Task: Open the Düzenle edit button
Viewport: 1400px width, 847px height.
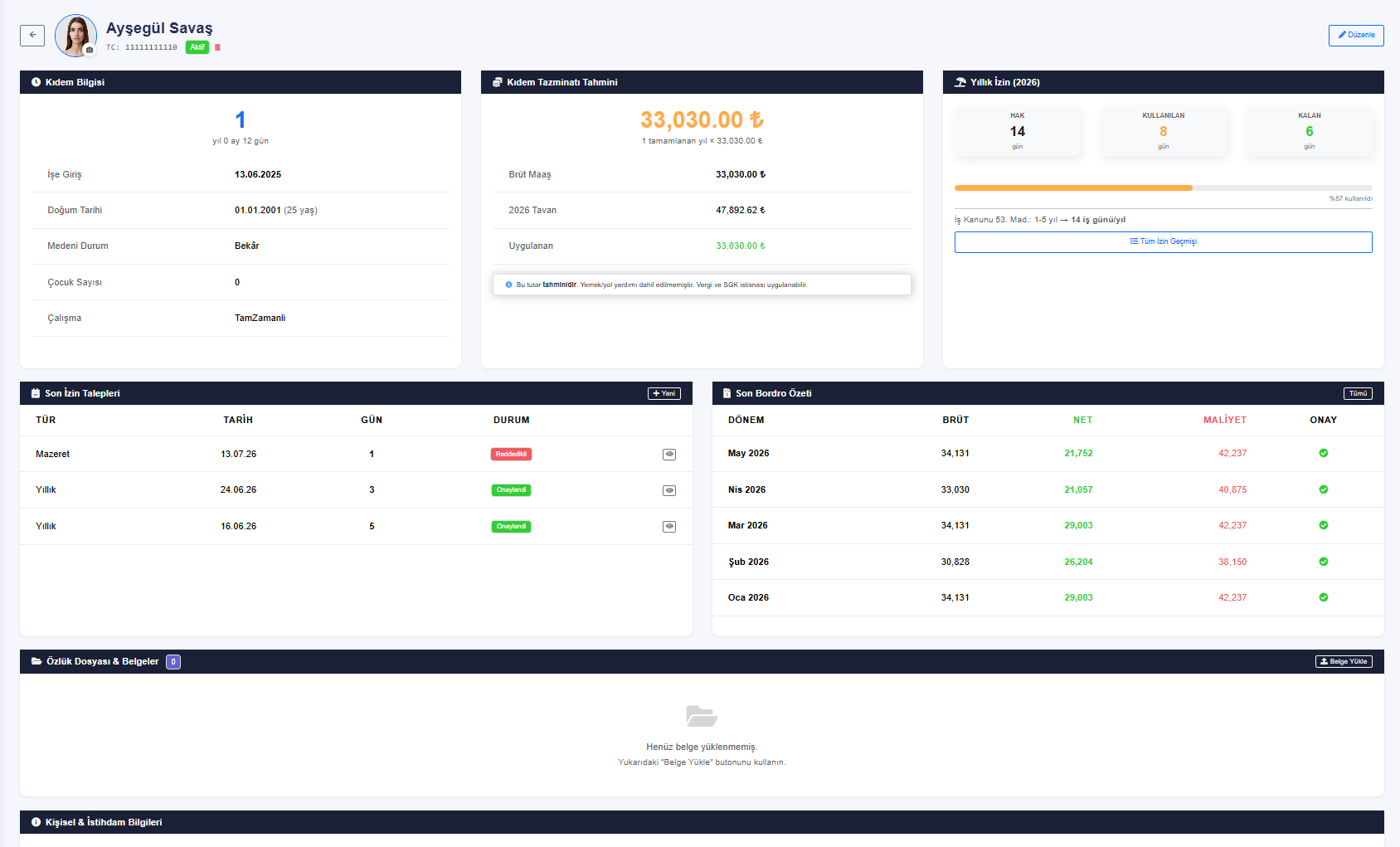Action: coord(1356,35)
